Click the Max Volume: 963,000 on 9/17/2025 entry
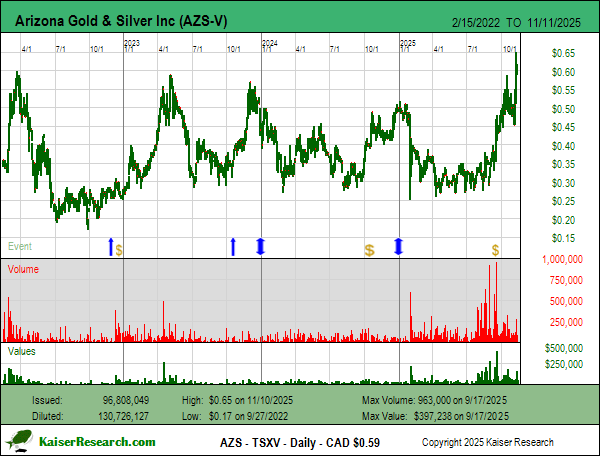Viewport: 600px width, 456px height. click(x=434, y=400)
